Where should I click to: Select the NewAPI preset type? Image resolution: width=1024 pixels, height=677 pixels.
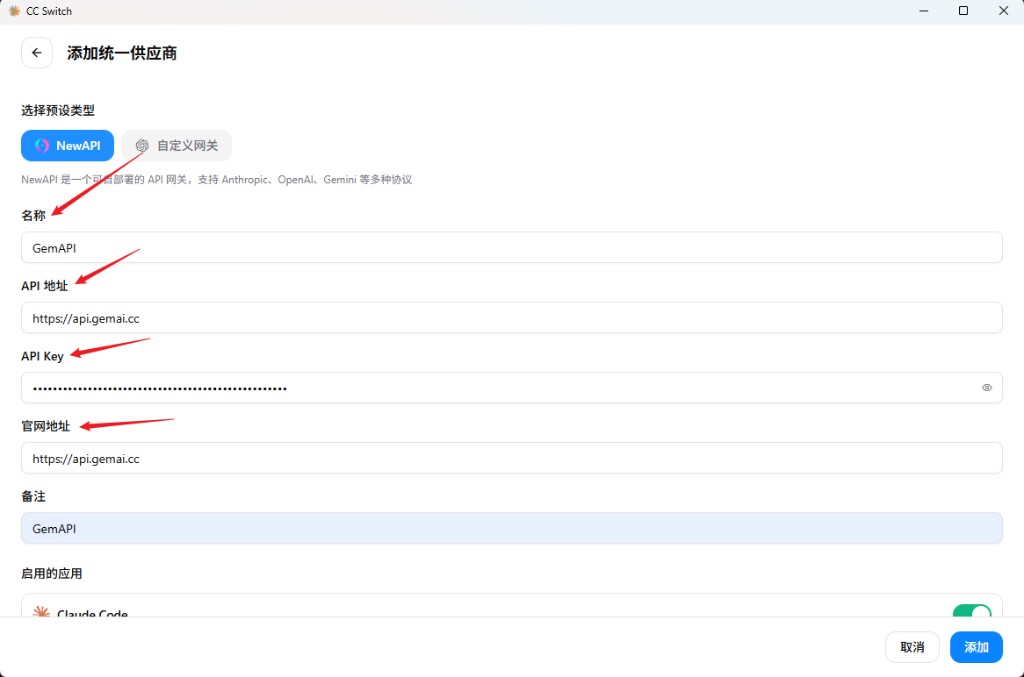[67, 145]
